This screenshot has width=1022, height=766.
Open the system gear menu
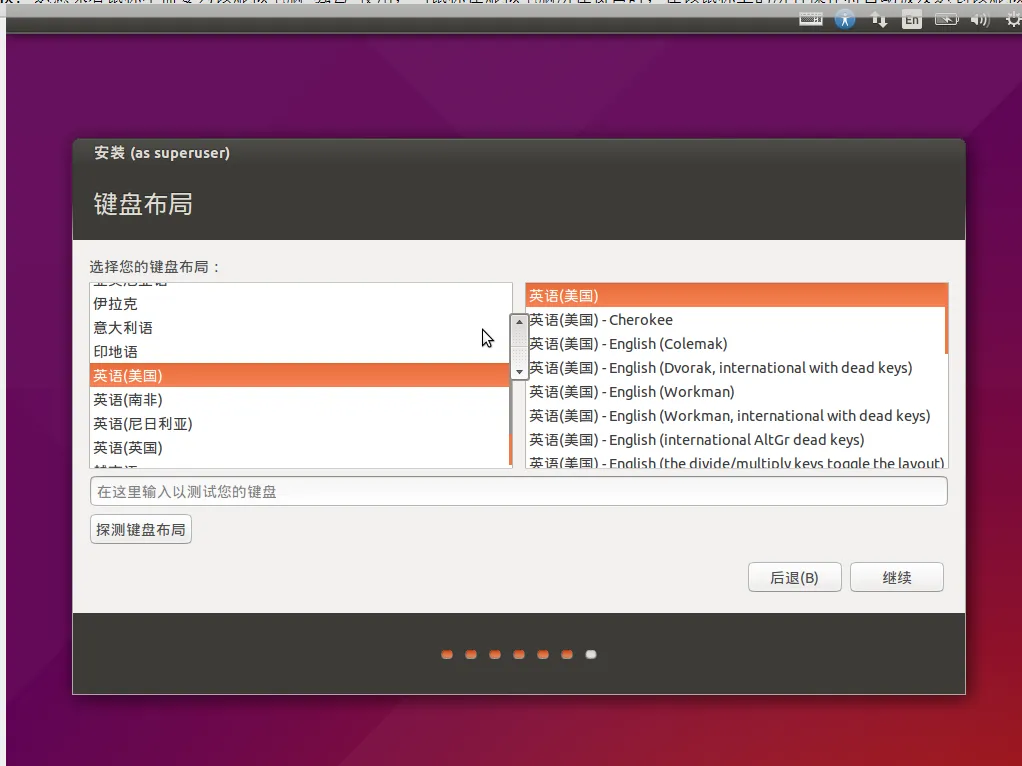pyautogui.click(x=1012, y=19)
